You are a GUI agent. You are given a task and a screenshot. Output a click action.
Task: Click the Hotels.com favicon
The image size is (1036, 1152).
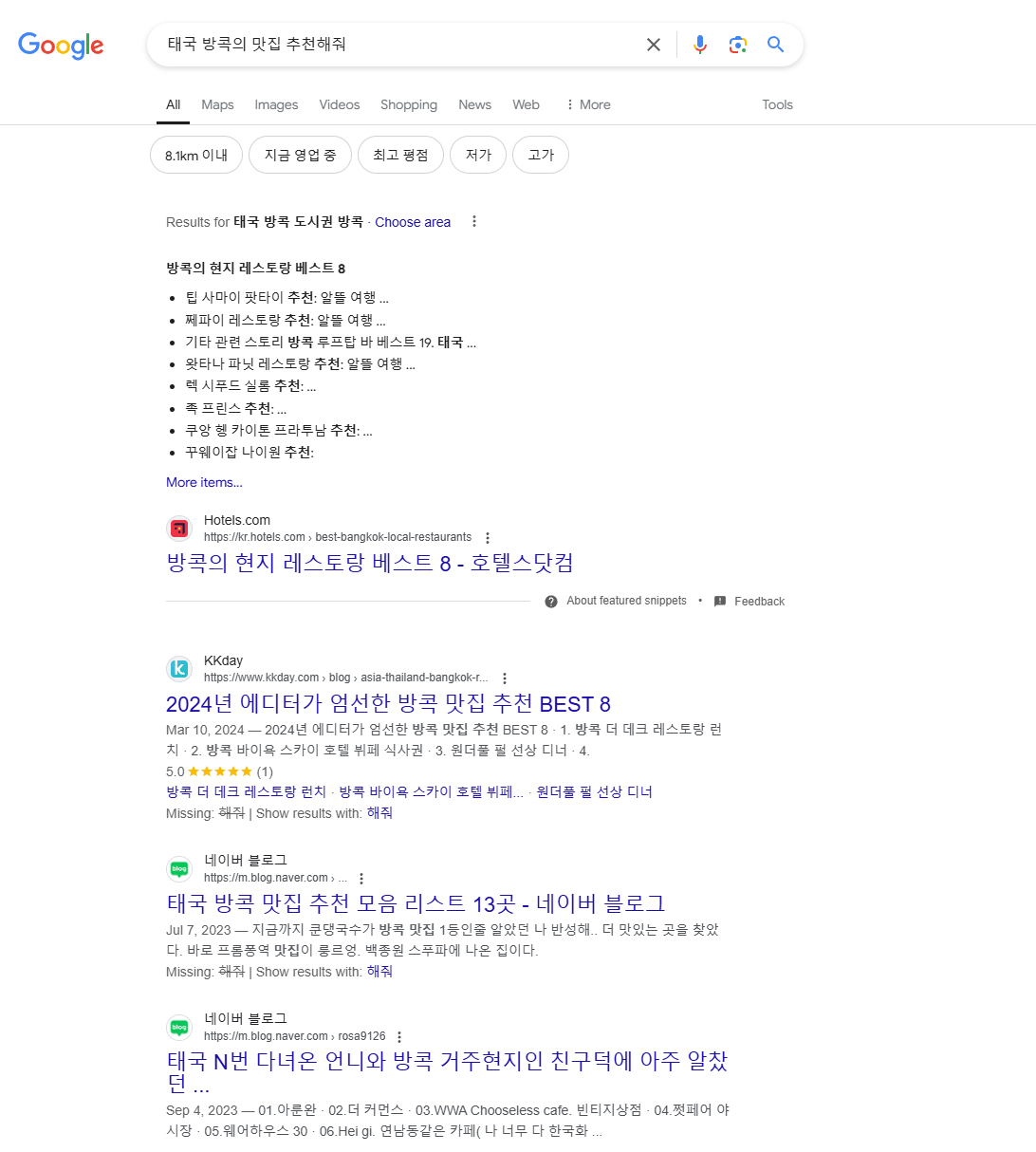pos(179,529)
